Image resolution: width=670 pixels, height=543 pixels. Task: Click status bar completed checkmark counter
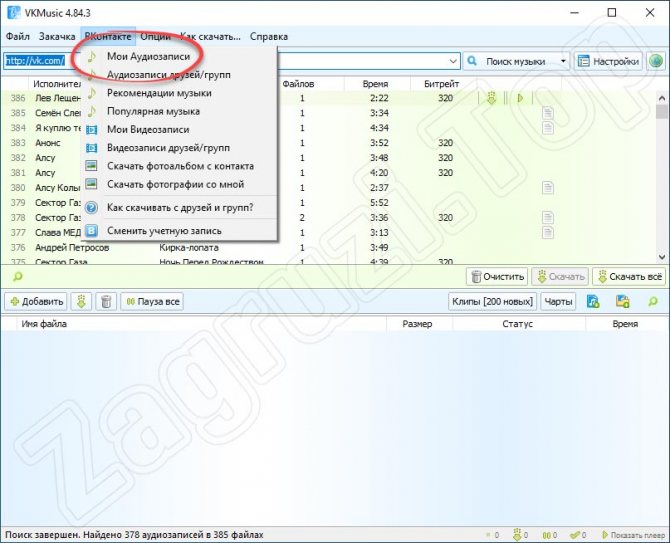578,535
